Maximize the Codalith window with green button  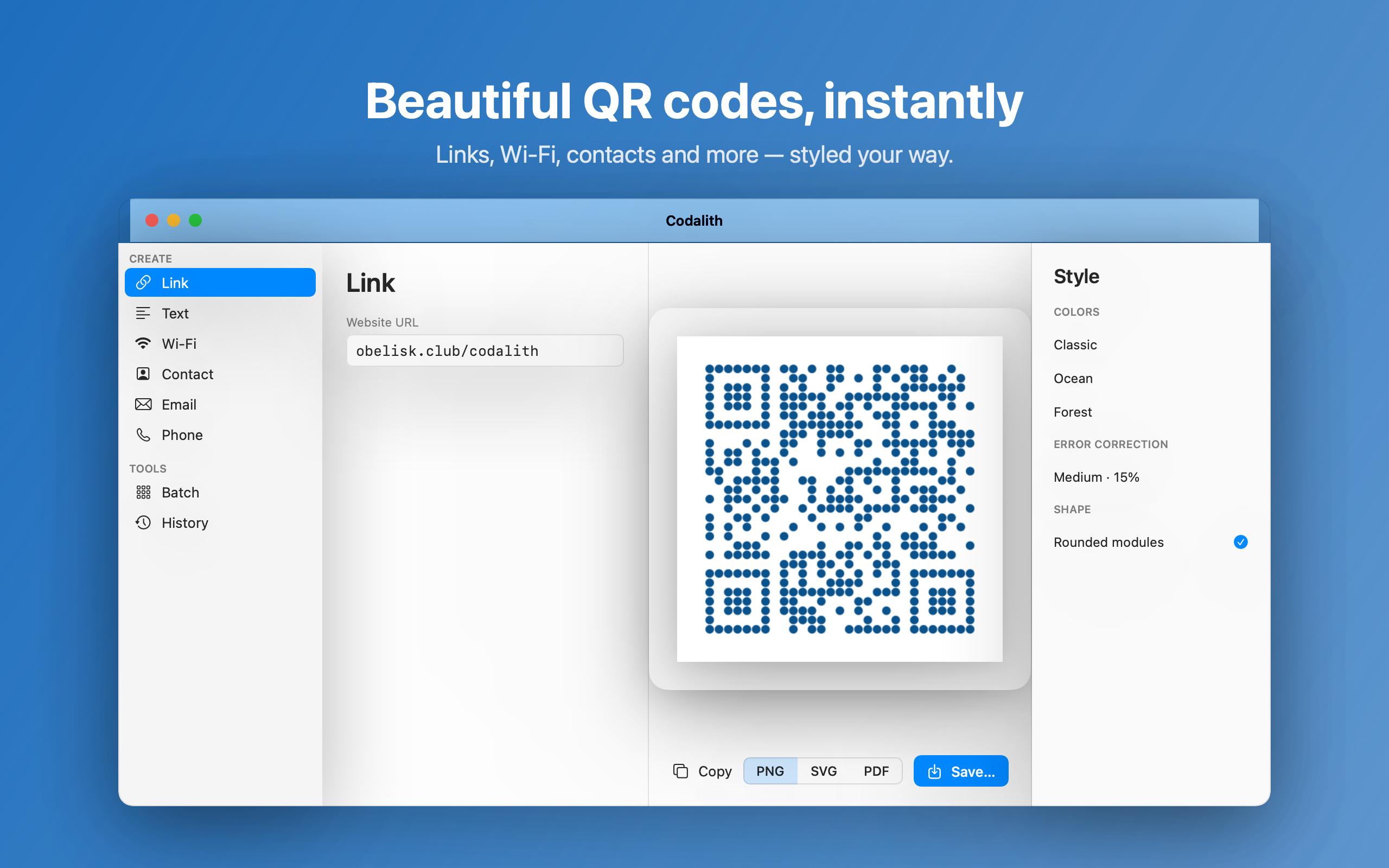[196, 220]
